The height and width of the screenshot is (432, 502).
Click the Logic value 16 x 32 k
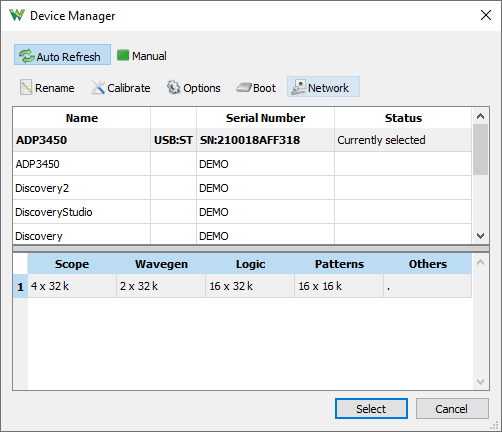(250, 286)
